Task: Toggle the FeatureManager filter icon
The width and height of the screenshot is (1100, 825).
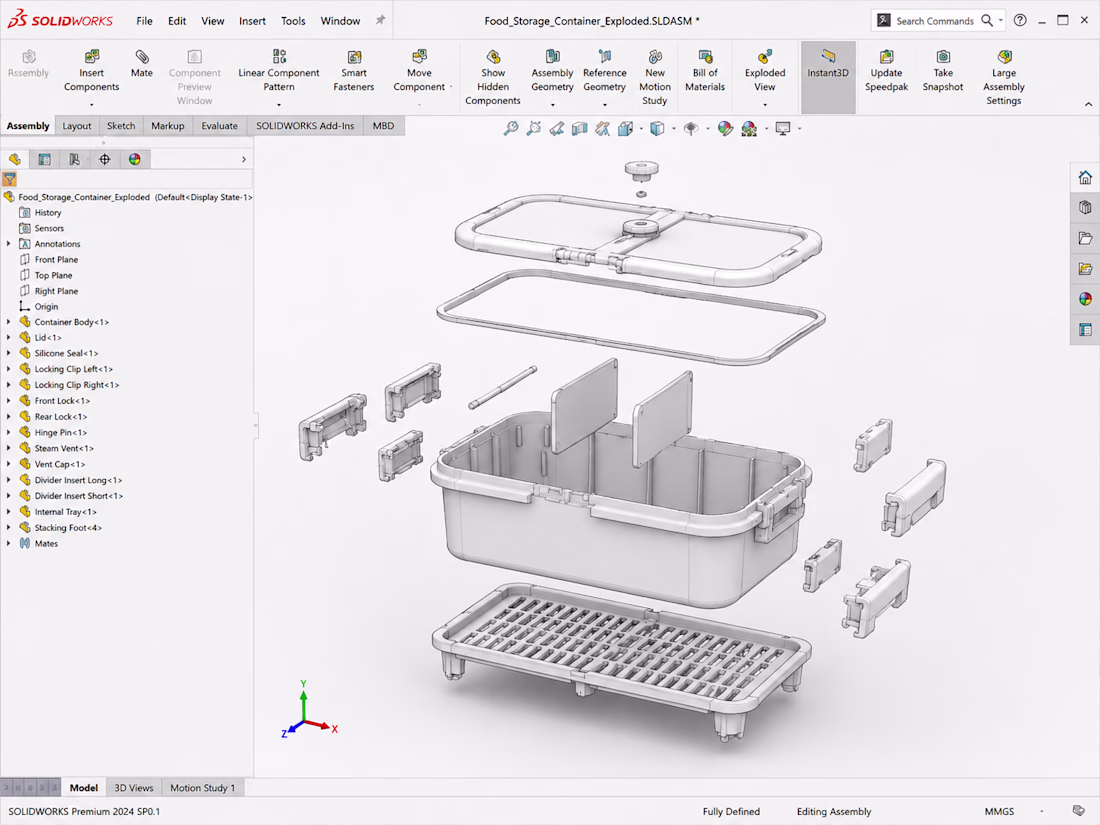Action: [x=10, y=179]
